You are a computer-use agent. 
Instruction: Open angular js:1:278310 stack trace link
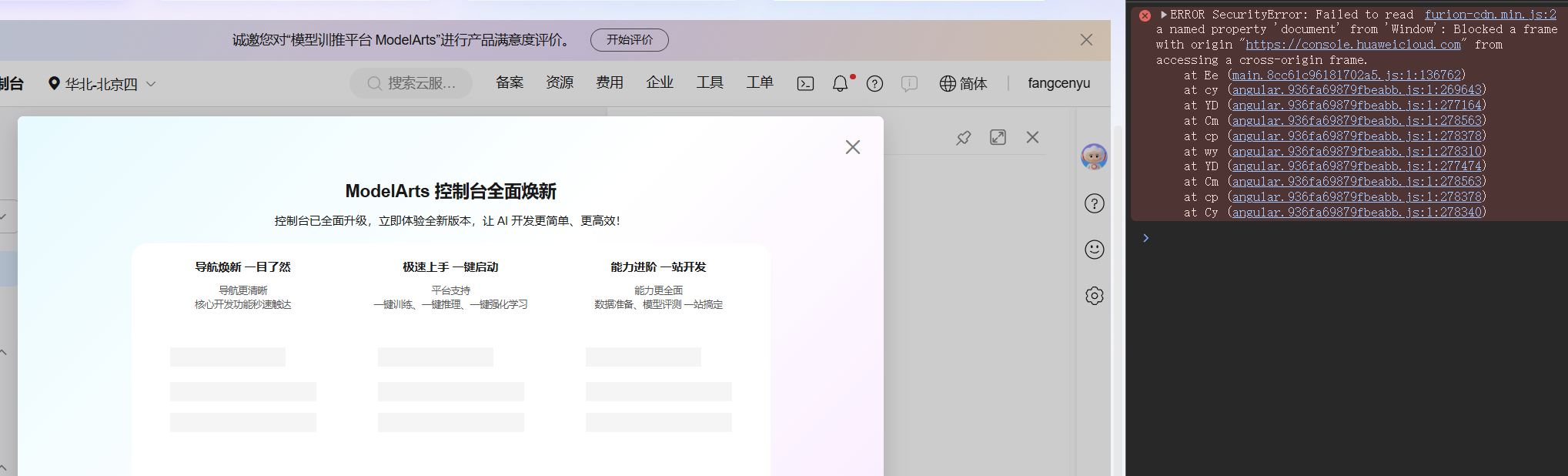1356,152
